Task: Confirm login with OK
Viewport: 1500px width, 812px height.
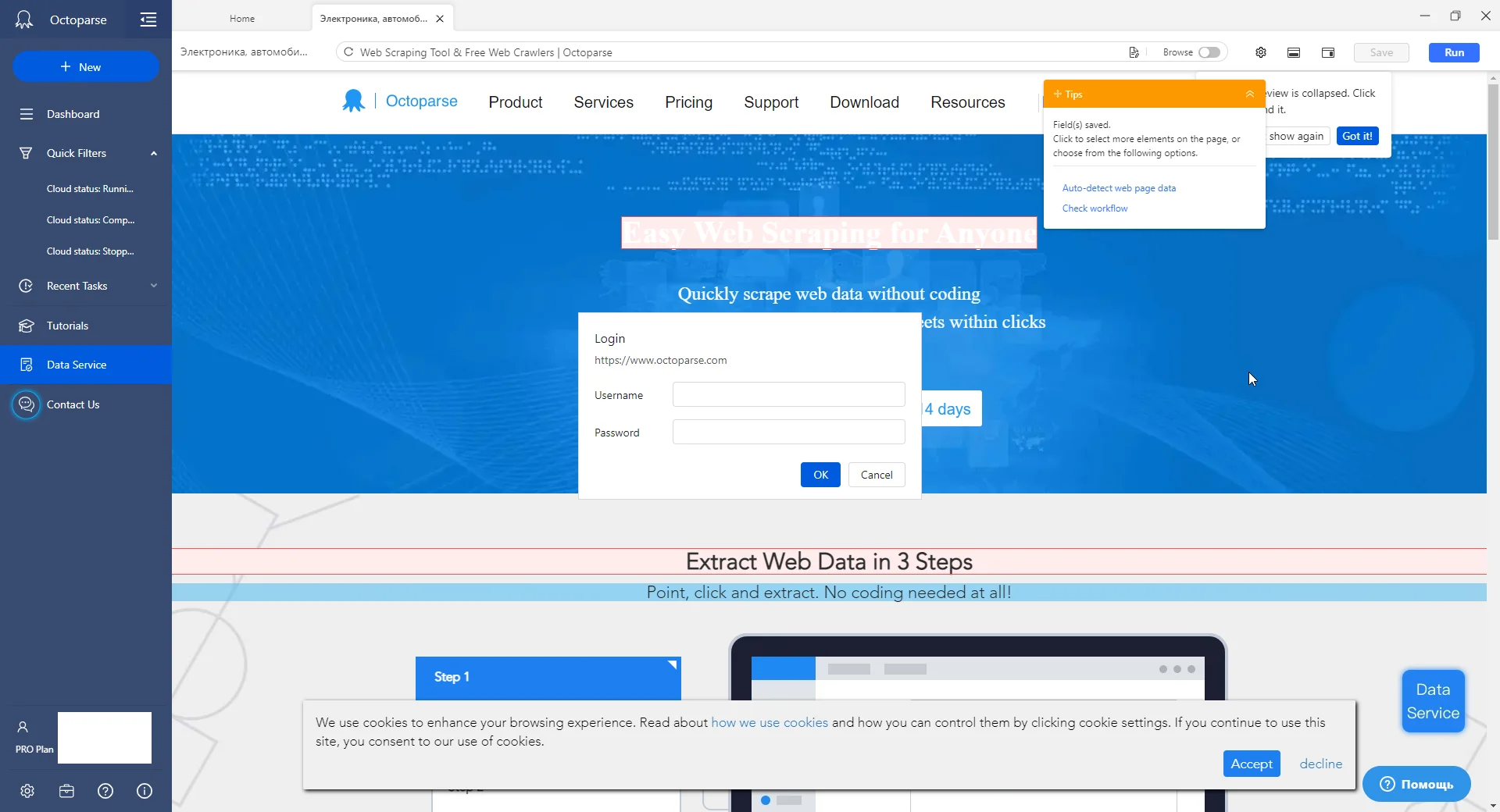Action: (820, 475)
